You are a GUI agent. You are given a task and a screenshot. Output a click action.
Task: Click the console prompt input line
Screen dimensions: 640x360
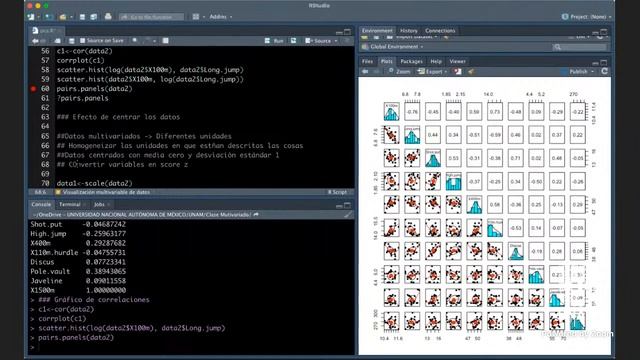(192, 347)
